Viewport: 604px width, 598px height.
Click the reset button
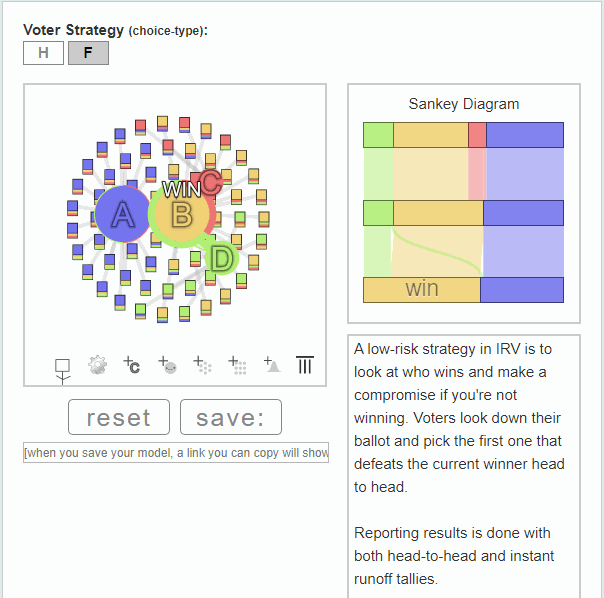point(119,417)
